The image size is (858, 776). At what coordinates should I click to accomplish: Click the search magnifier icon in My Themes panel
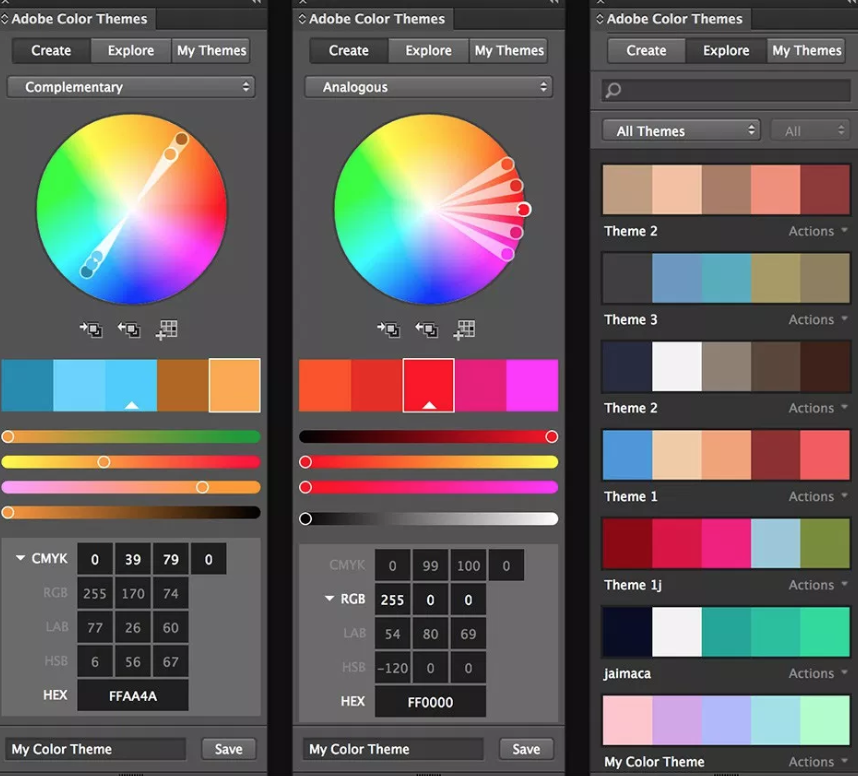[x=613, y=90]
